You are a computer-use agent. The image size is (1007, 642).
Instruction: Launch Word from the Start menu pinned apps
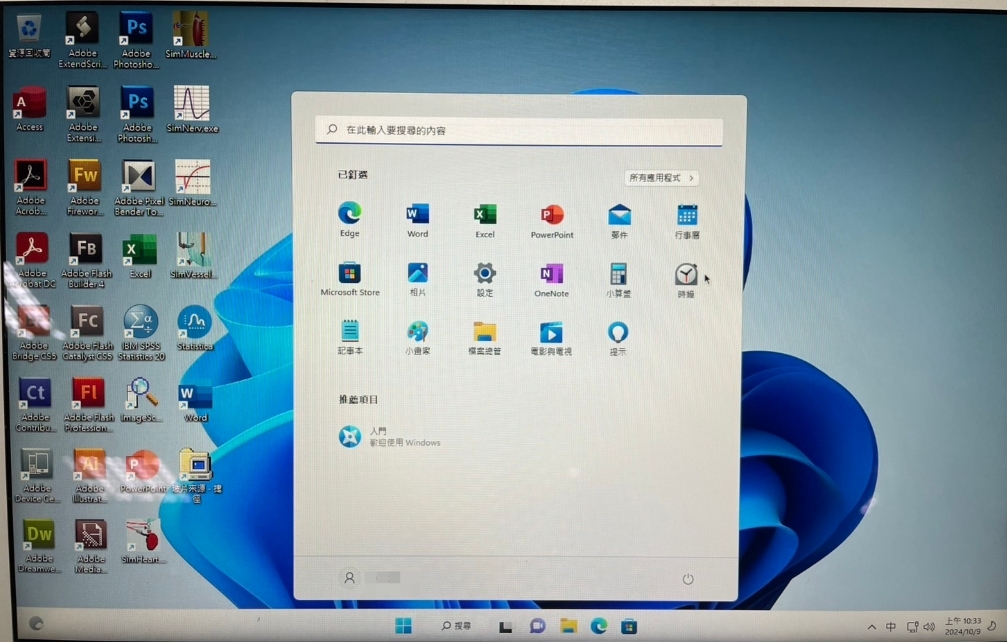[417, 220]
